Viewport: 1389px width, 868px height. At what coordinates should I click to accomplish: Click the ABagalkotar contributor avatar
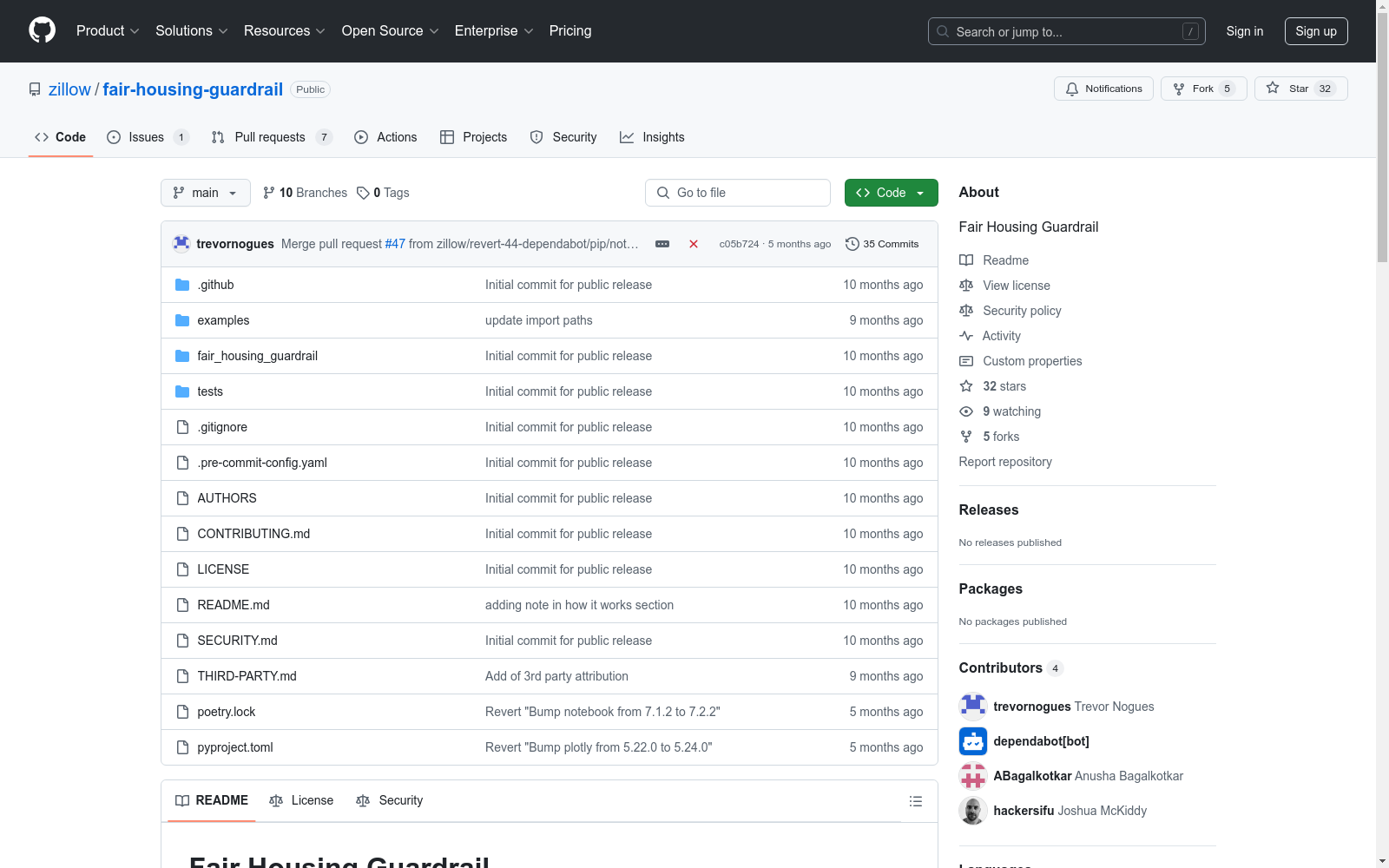point(973,776)
